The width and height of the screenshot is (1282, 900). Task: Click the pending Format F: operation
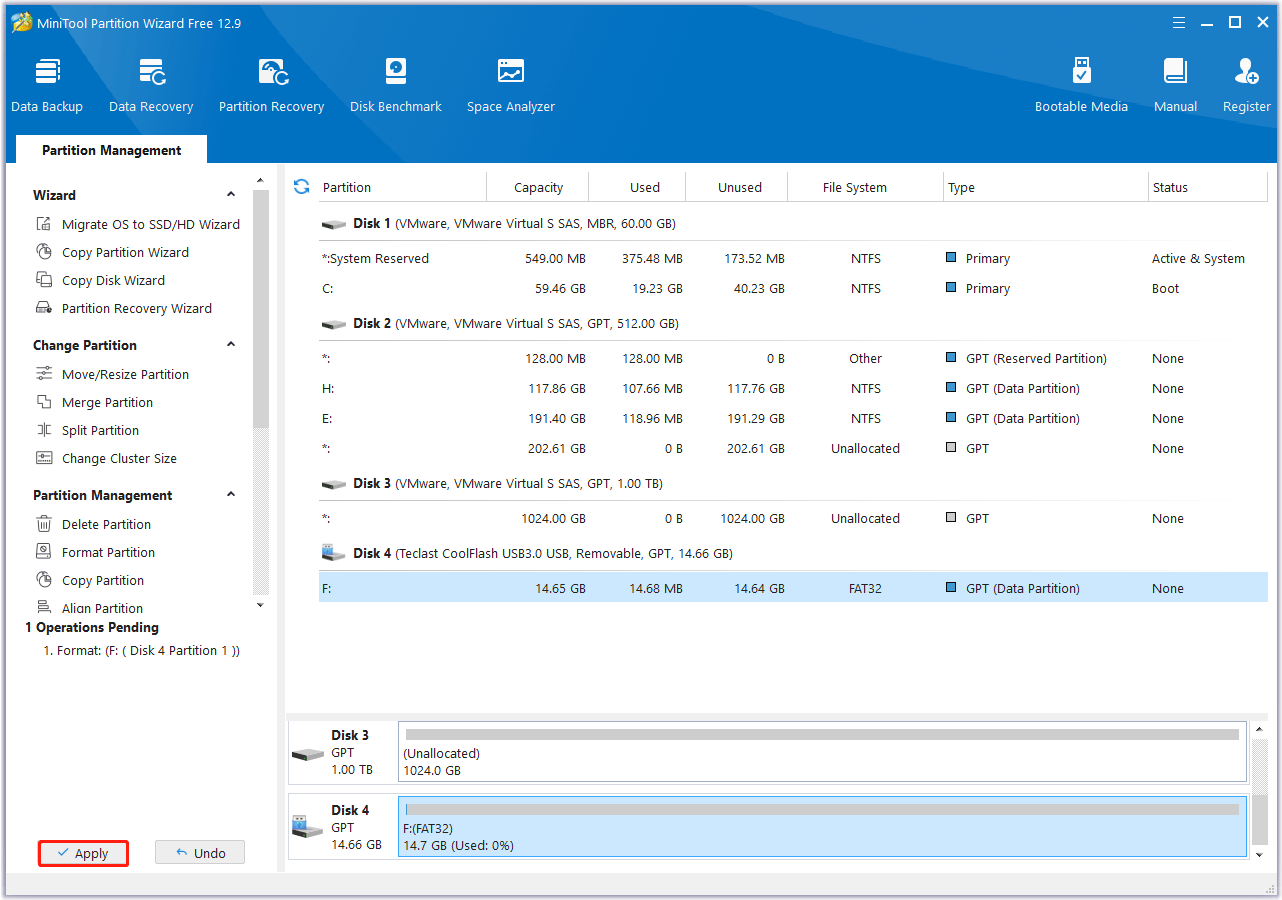tap(141, 650)
